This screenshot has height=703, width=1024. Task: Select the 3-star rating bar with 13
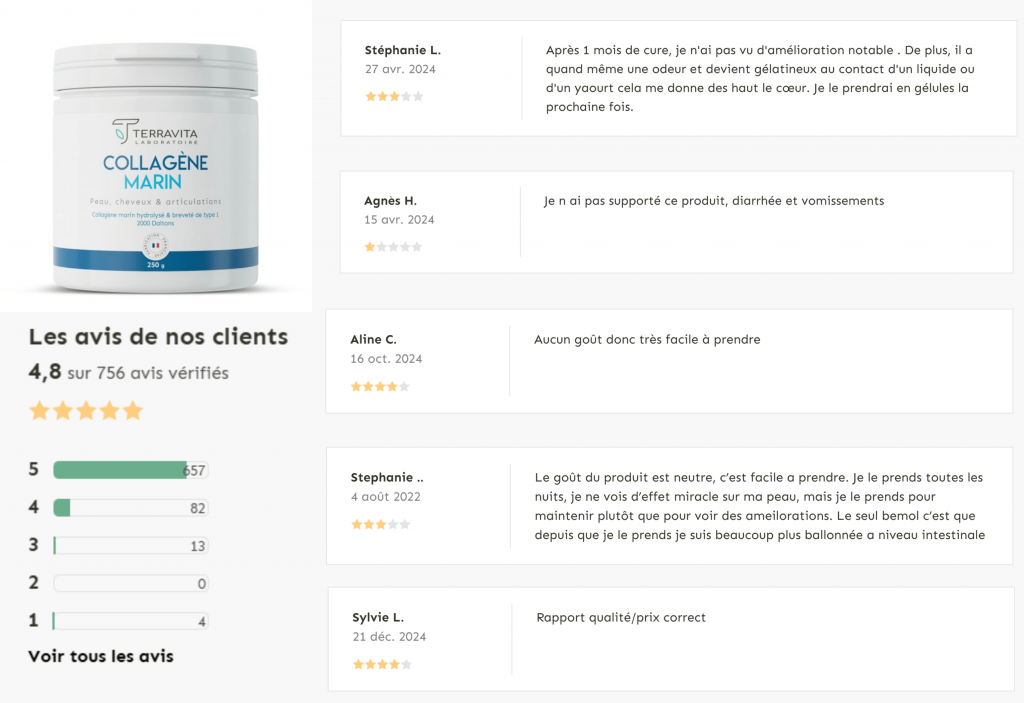(x=131, y=546)
